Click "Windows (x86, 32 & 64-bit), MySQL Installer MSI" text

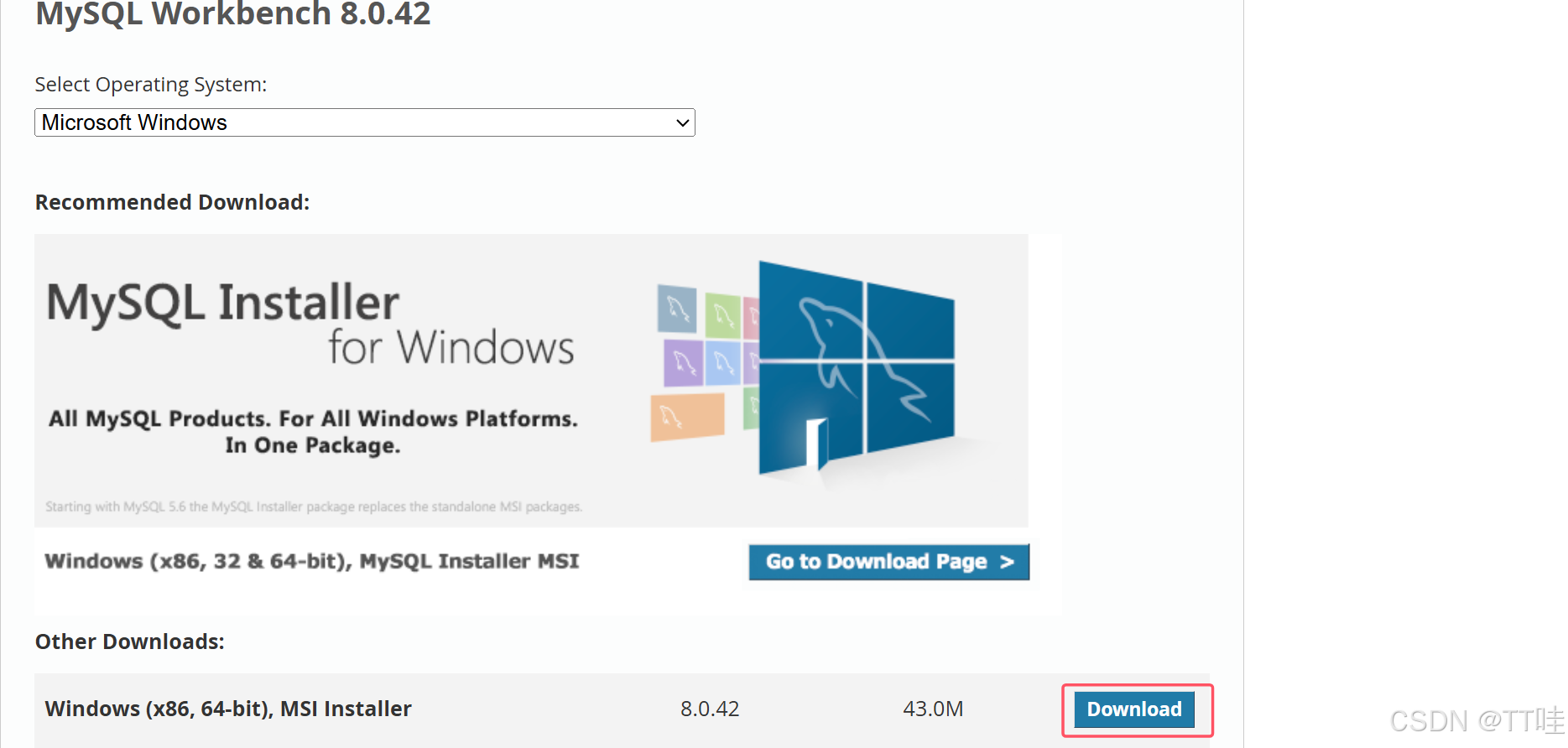[x=312, y=561]
